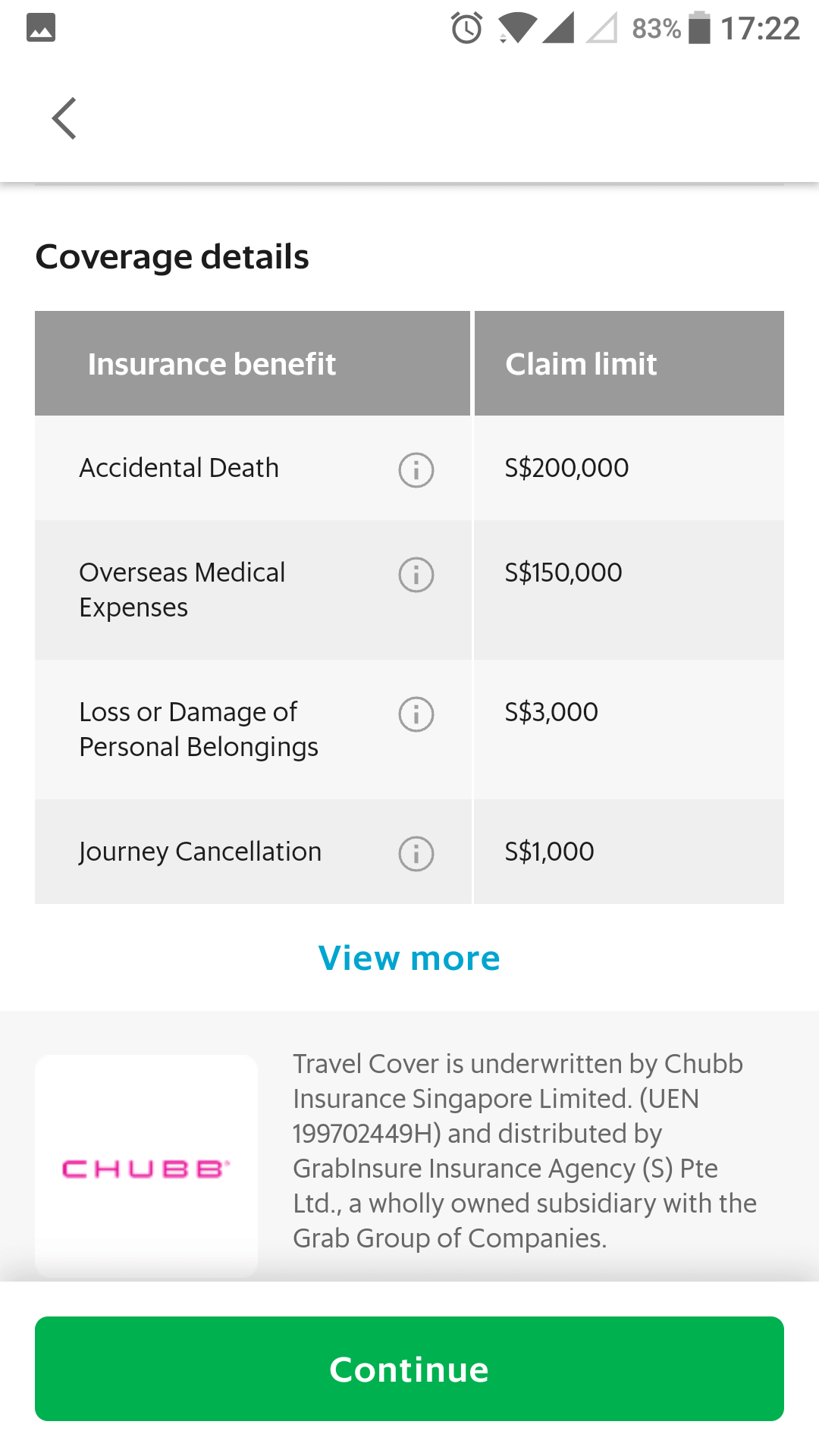Open info icon for Accidental Death
This screenshot has width=819, height=1456.
tap(416, 469)
